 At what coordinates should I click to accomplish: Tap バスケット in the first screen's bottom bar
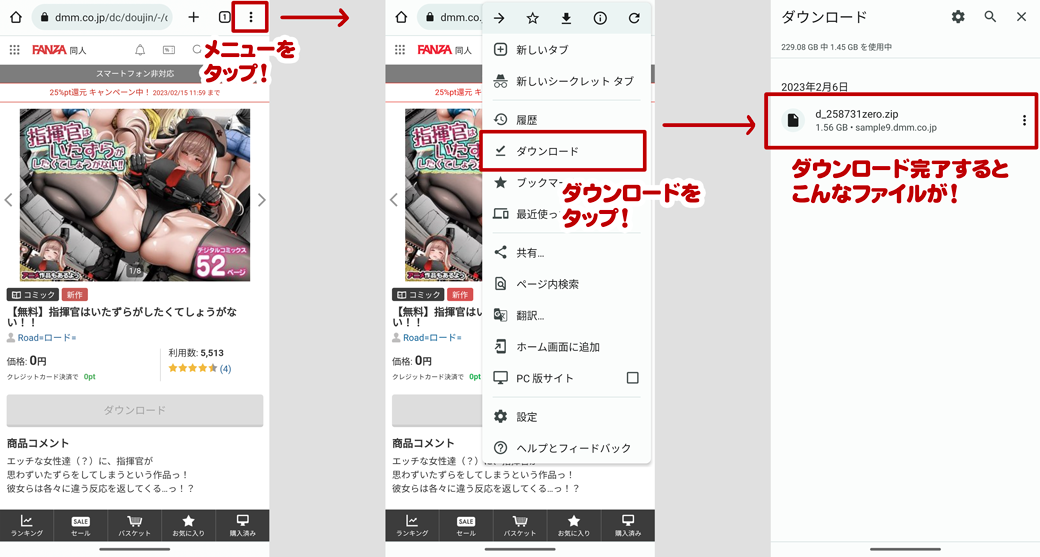coord(135,525)
